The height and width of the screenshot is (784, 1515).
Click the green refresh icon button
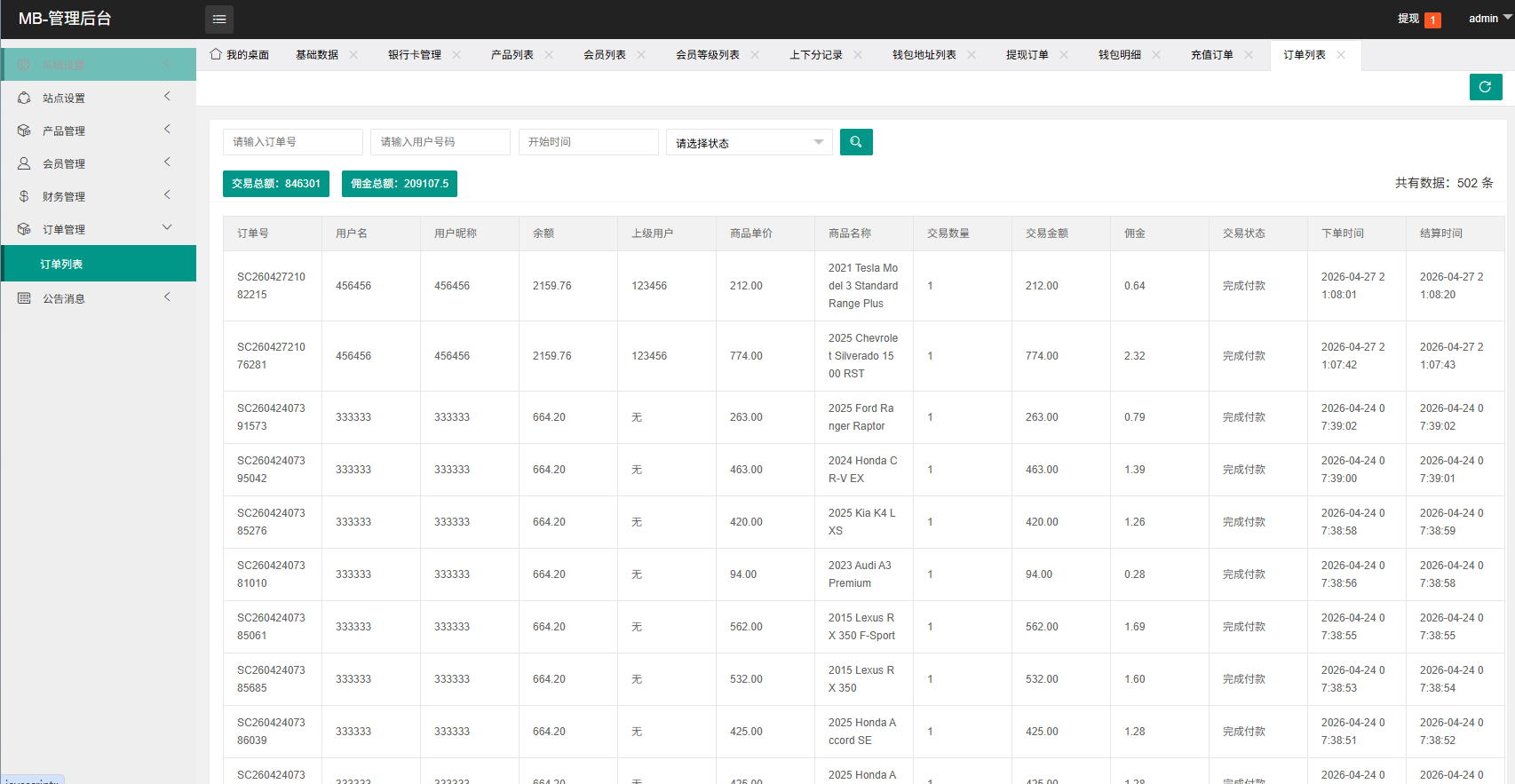click(x=1485, y=87)
